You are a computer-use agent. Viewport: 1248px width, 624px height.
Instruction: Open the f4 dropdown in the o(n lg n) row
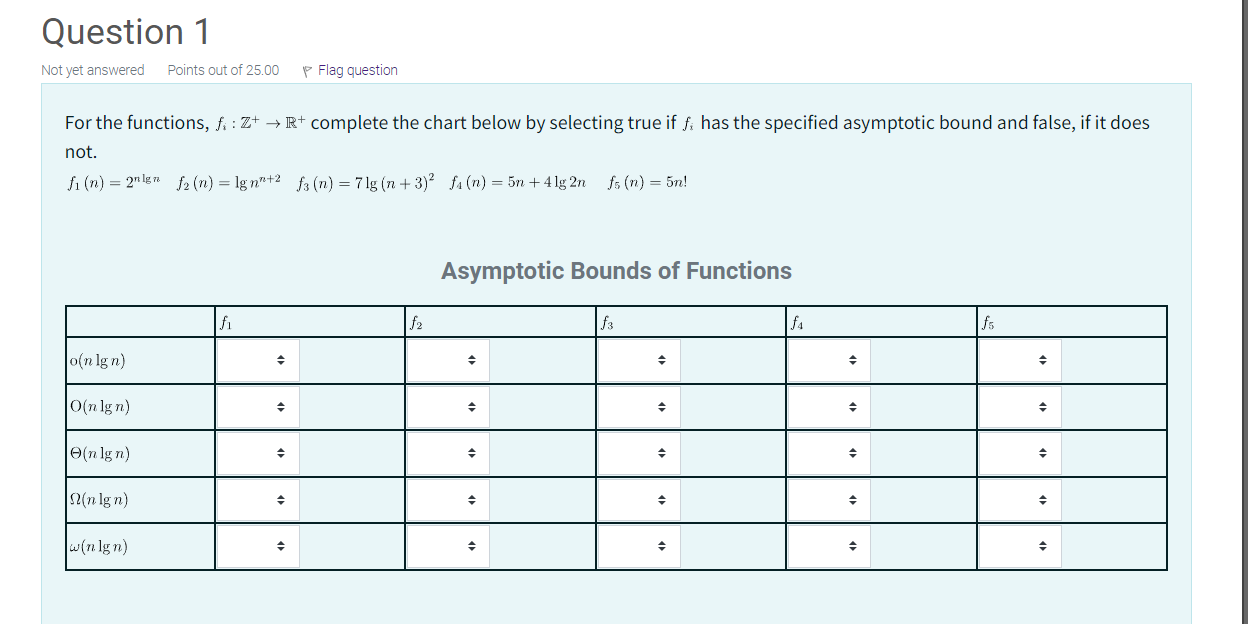828,360
